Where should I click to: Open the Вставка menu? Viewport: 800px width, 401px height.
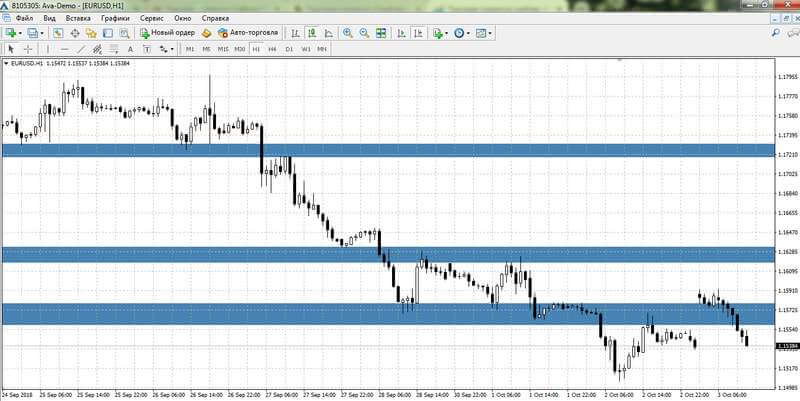tap(78, 18)
